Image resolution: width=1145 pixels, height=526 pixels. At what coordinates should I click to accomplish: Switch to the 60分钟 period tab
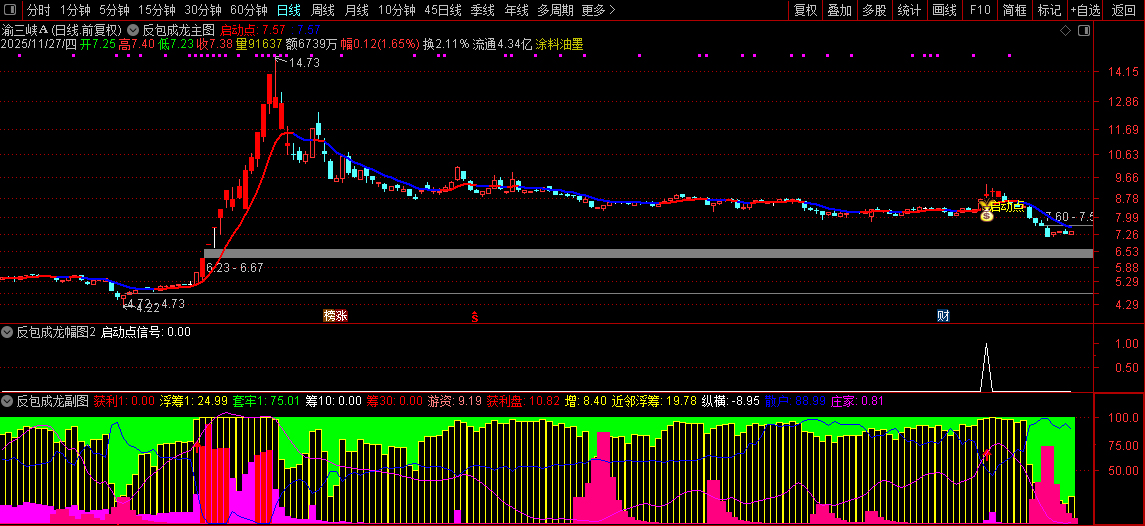pyautogui.click(x=248, y=10)
